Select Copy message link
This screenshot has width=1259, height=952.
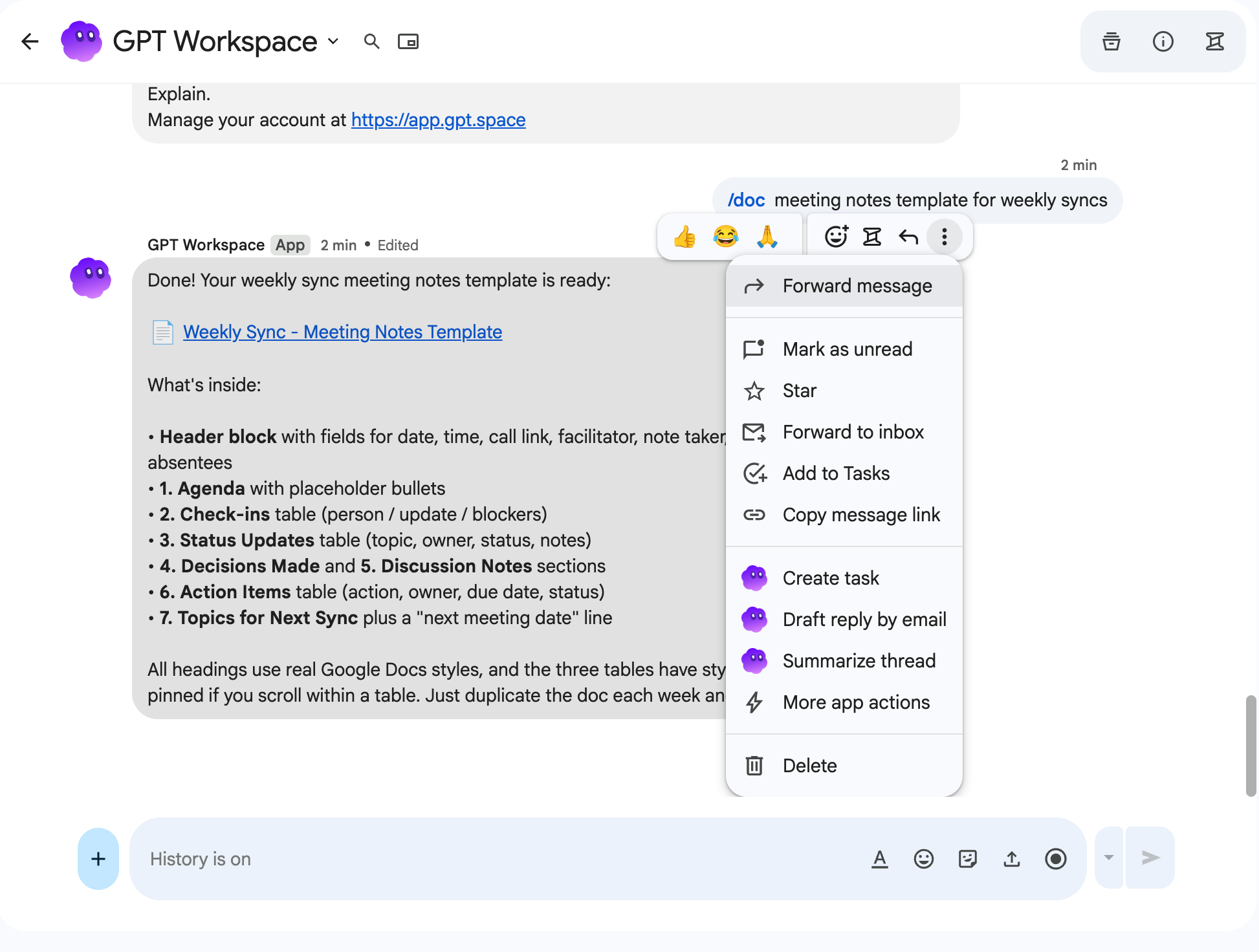click(x=844, y=515)
